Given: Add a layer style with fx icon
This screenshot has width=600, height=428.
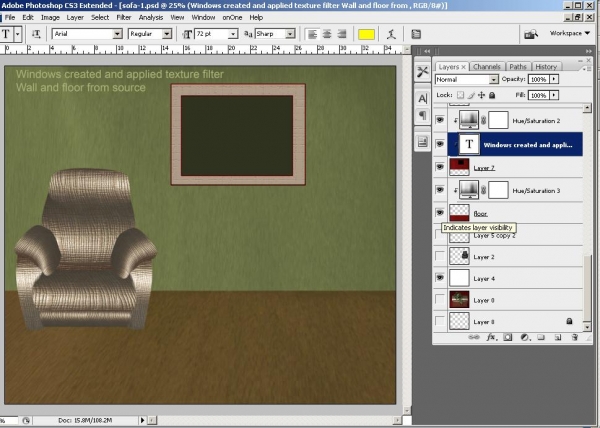Looking at the screenshot, I should (491, 337).
